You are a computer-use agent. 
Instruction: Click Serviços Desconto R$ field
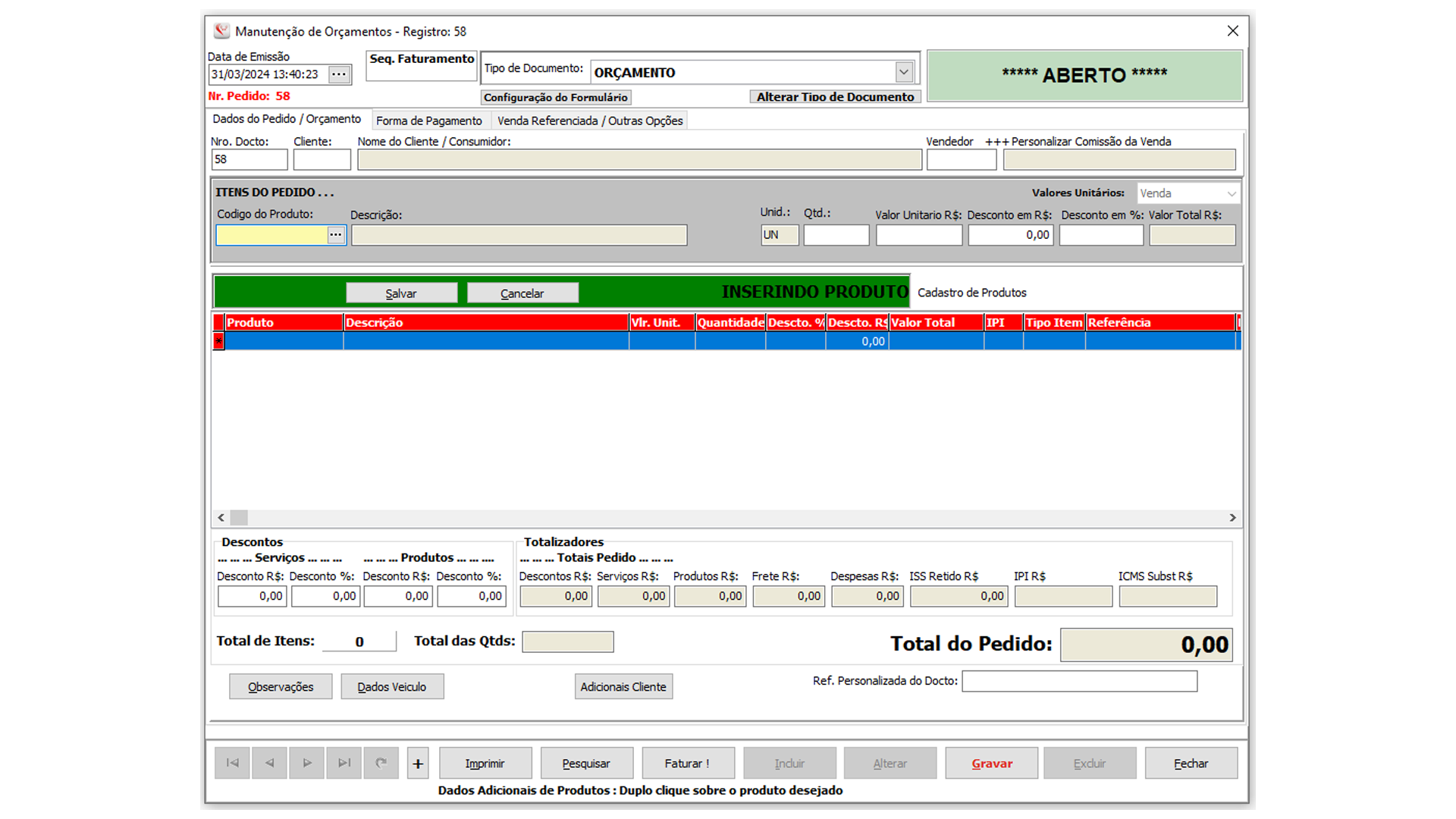[252, 596]
